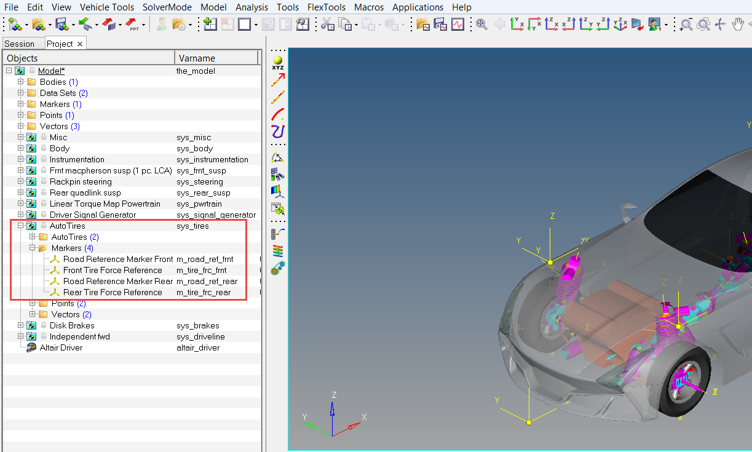The height and width of the screenshot is (452, 752).
Task: Select the isometric XYZ view icon
Action: (620, 24)
